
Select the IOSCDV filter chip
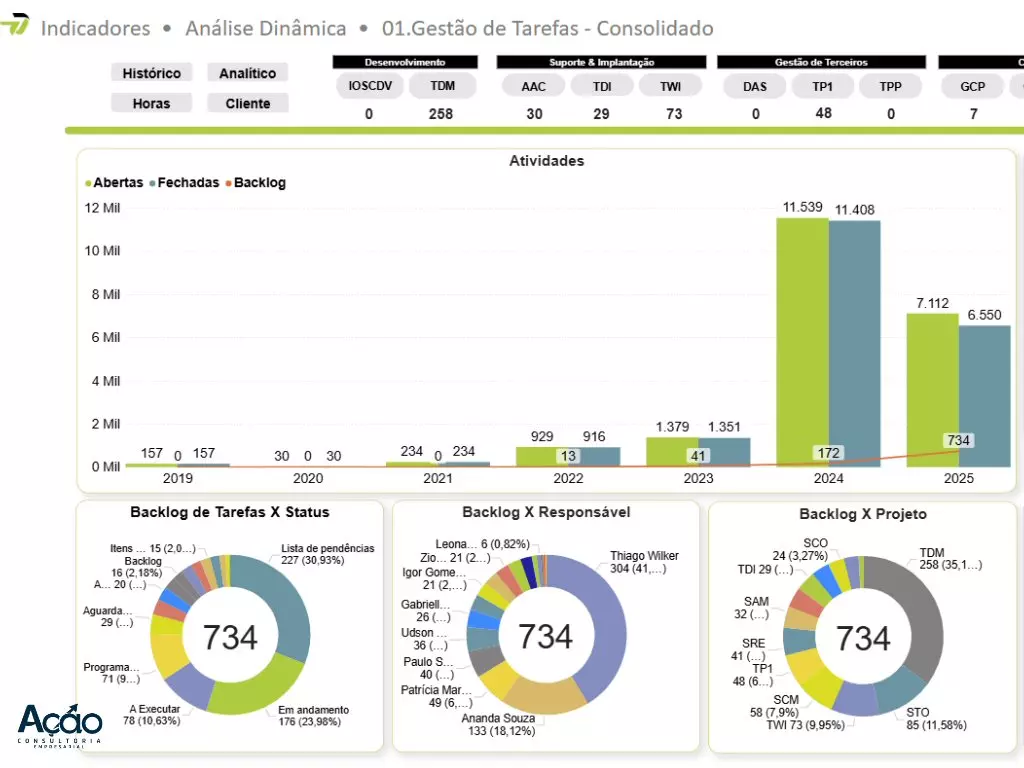click(370, 86)
